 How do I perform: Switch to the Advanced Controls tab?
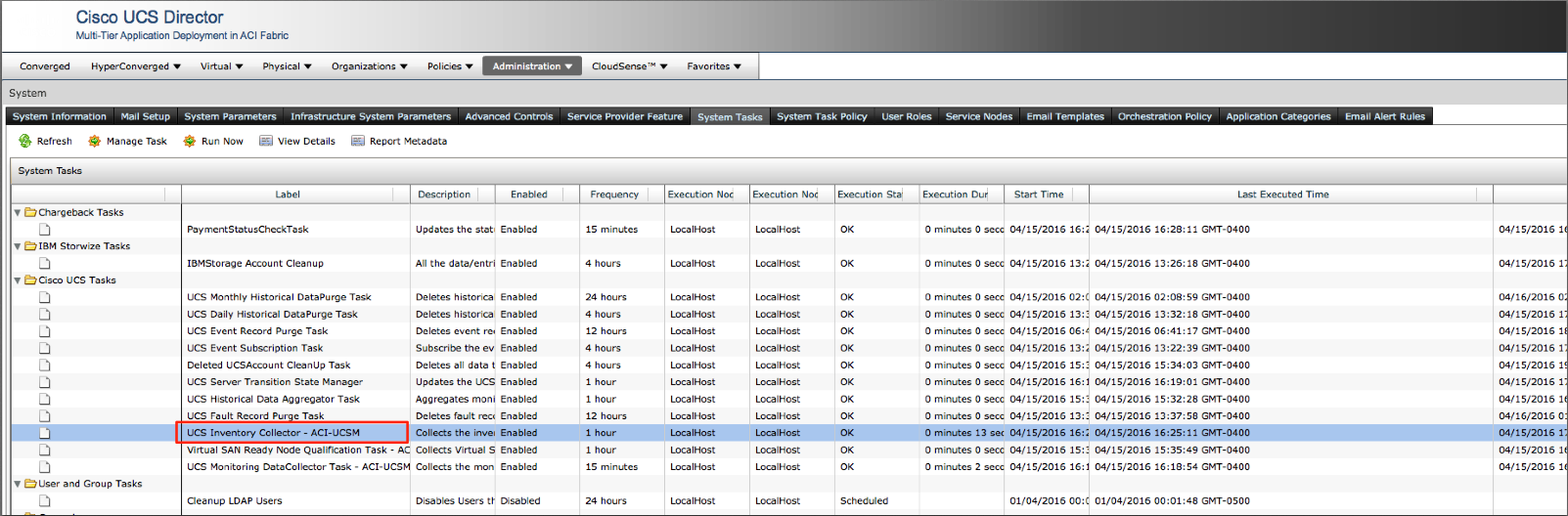(x=510, y=116)
